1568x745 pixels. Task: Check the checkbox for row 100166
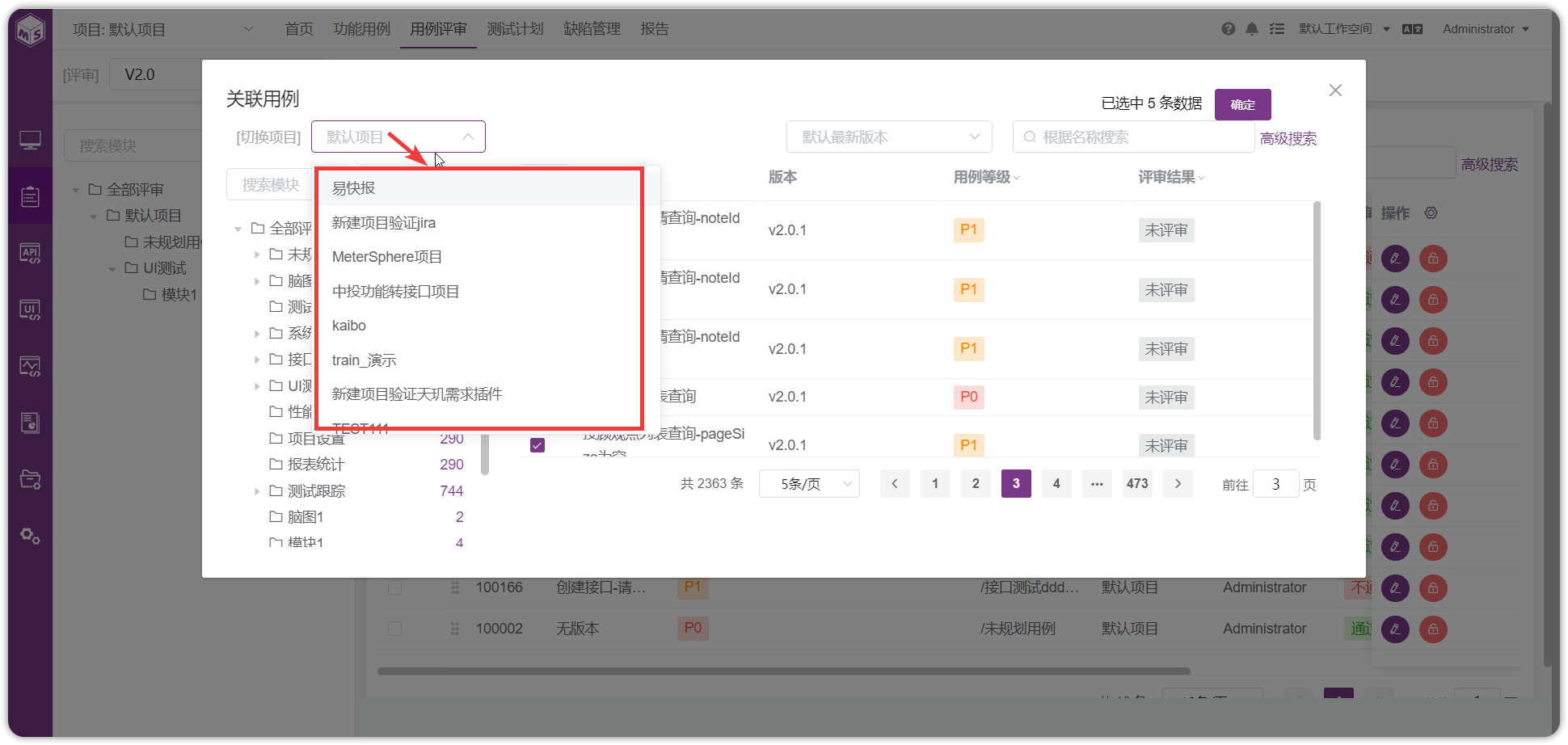(x=394, y=587)
